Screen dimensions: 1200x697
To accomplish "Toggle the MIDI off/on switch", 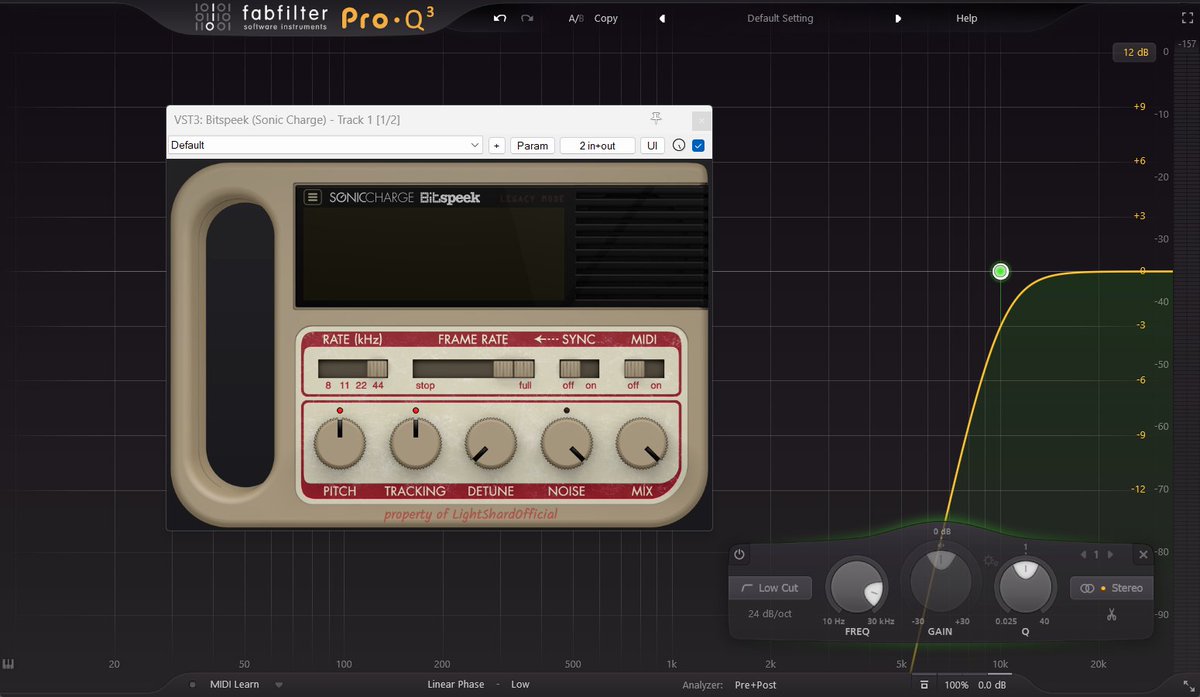I will [644, 368].
